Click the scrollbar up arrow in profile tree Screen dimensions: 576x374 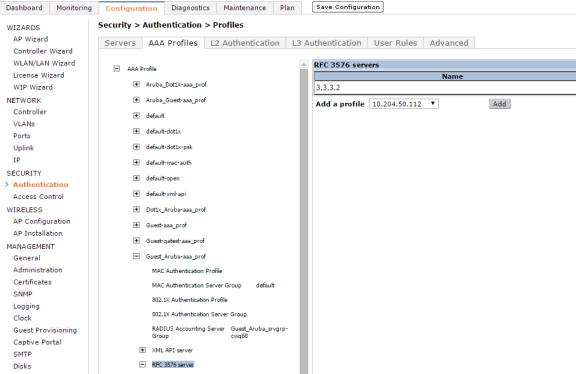[x=304, y=65]
